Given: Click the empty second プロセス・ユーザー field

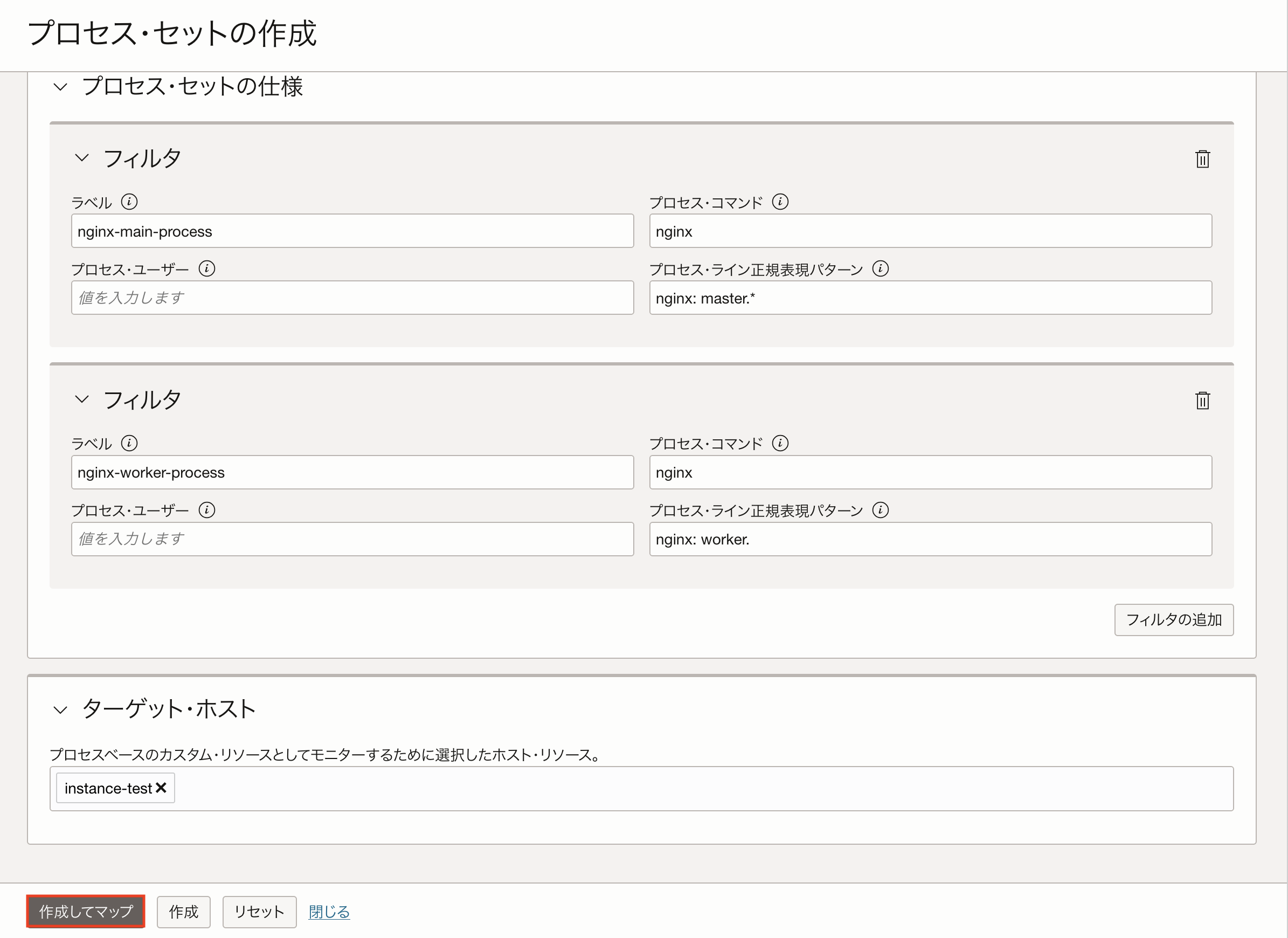Looking at the screenshot, I should tap(352, 539).
